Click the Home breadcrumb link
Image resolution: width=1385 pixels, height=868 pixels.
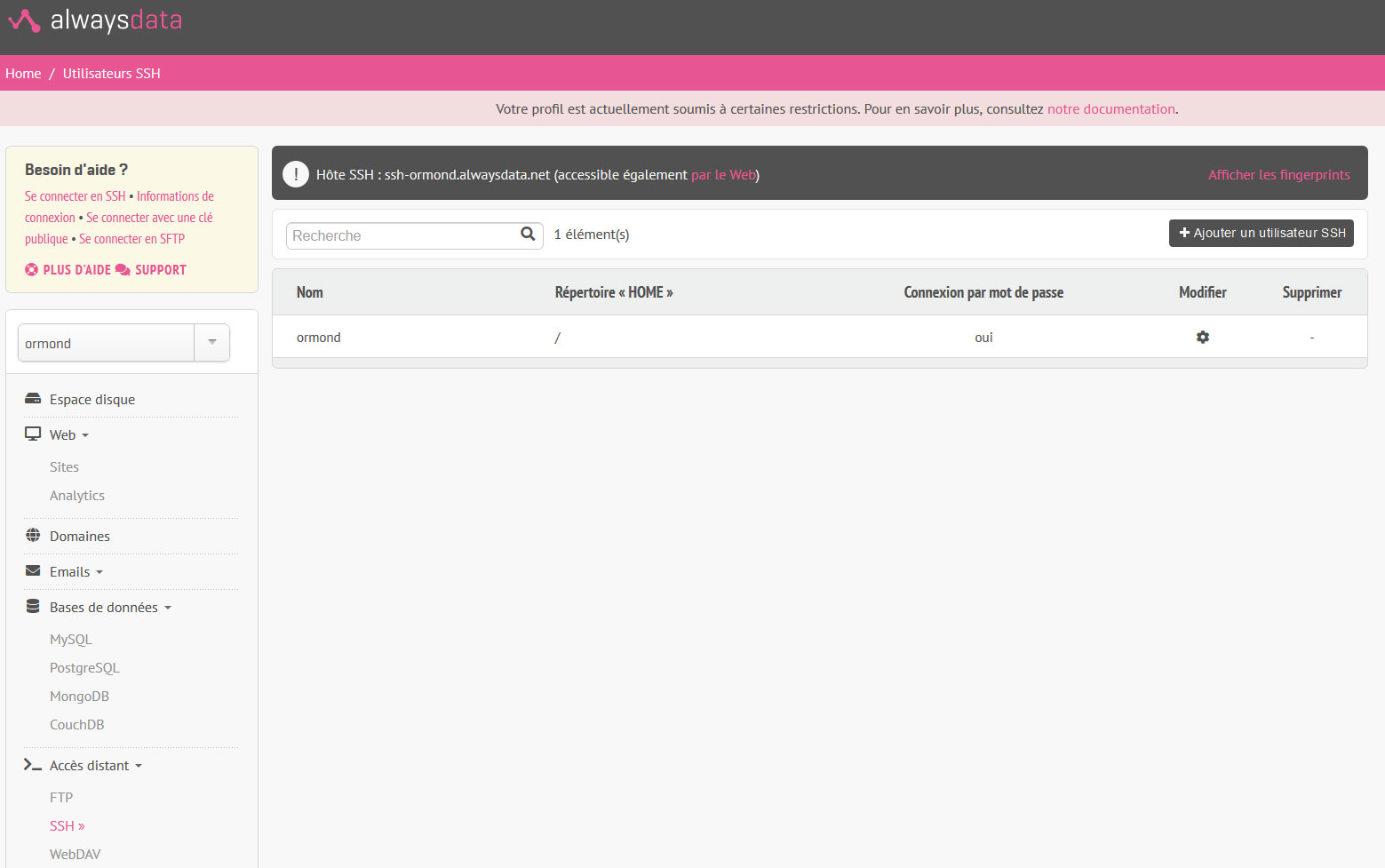[23, 74]
